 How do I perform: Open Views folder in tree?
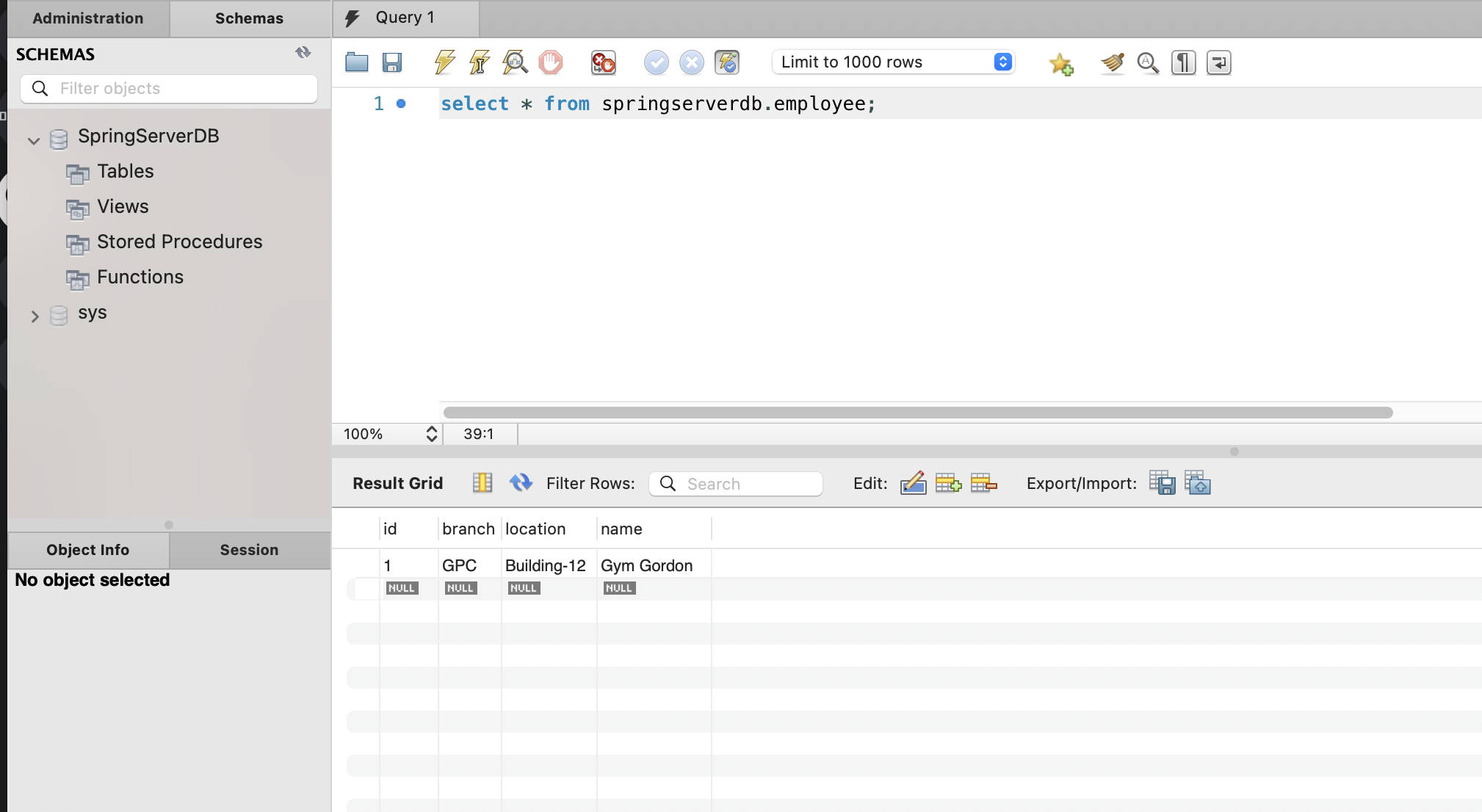click(123, 206)
